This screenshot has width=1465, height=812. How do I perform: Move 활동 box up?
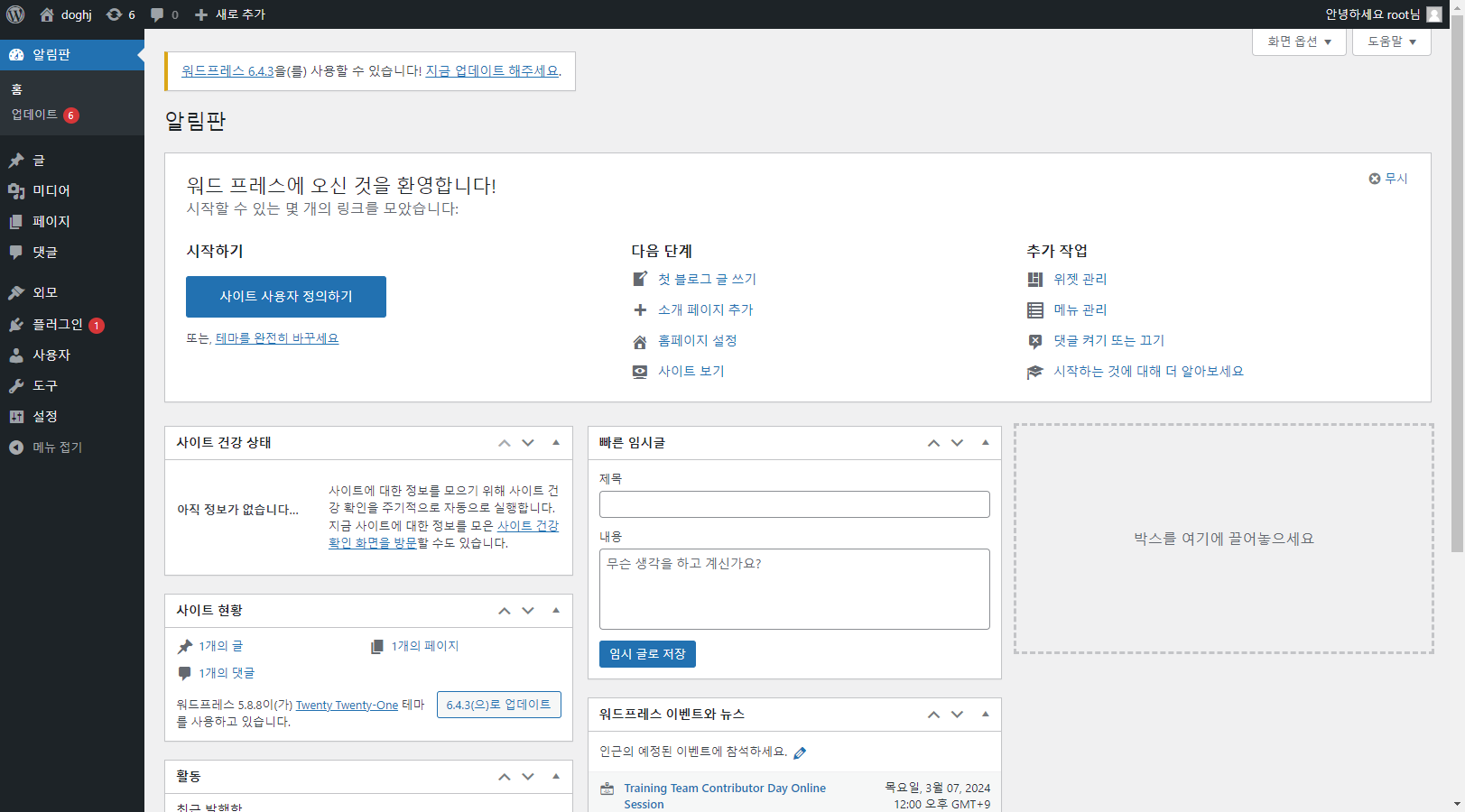[x=505, y=777]
